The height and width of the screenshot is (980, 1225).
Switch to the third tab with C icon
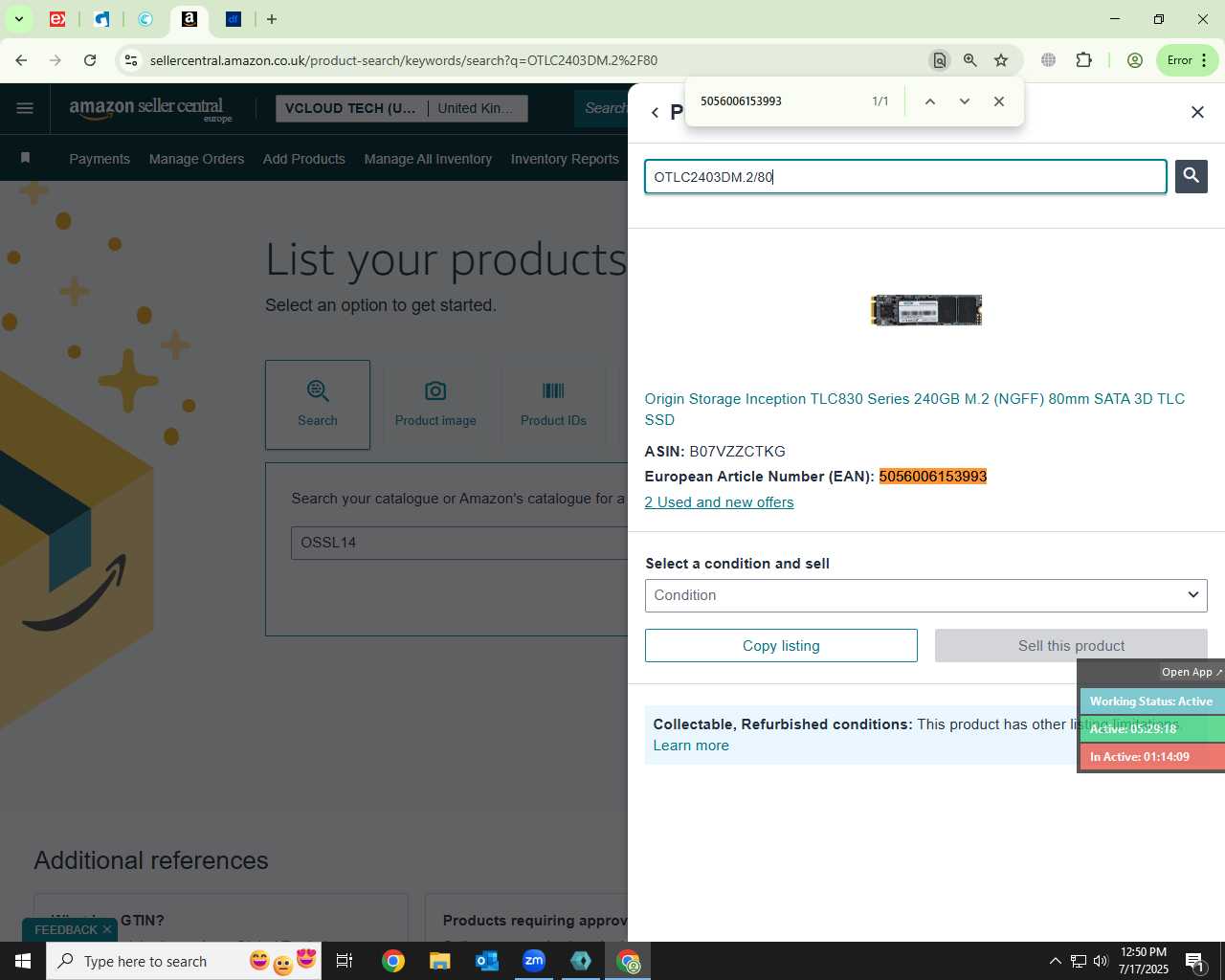coord(145,19)
